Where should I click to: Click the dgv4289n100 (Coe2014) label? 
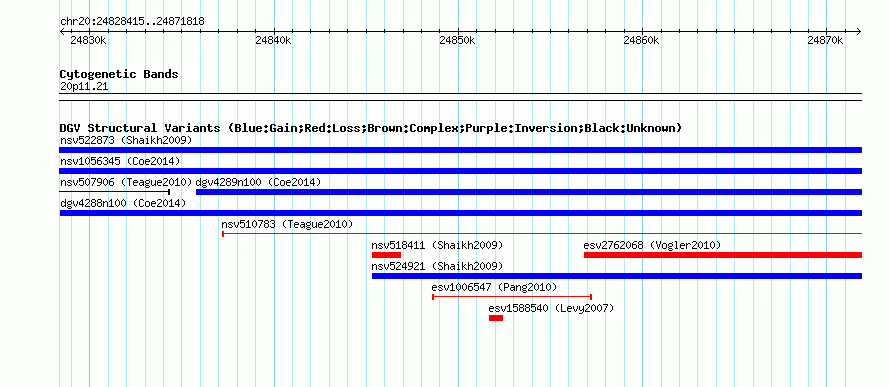pyautogui.click(x=258, y=182)
